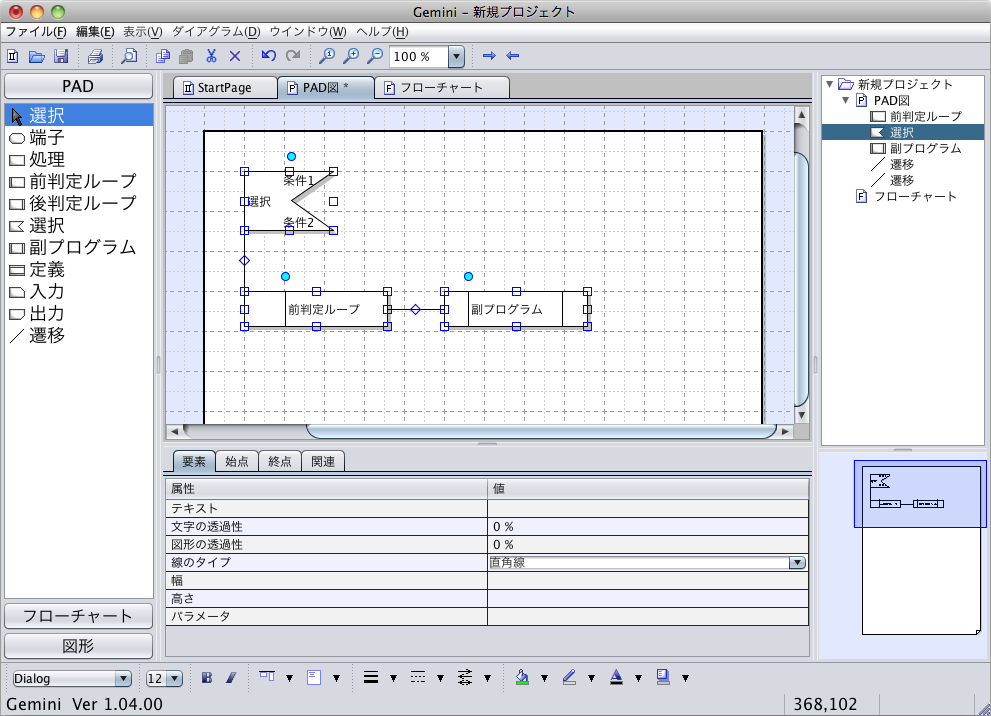Open the shadow style dropdown arrow
991x716 pixels.
tap(685, 678)
